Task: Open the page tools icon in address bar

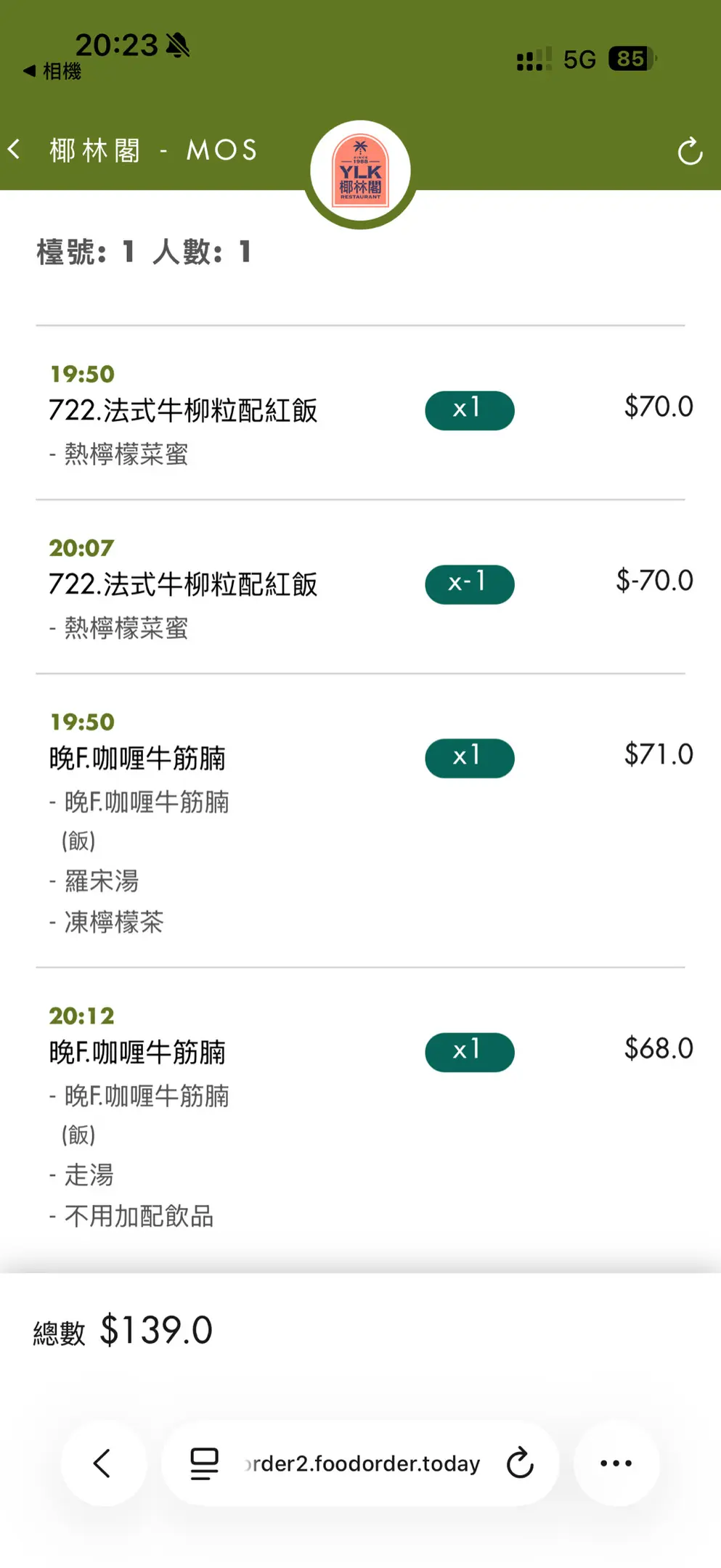Action: coord(204,1463)
